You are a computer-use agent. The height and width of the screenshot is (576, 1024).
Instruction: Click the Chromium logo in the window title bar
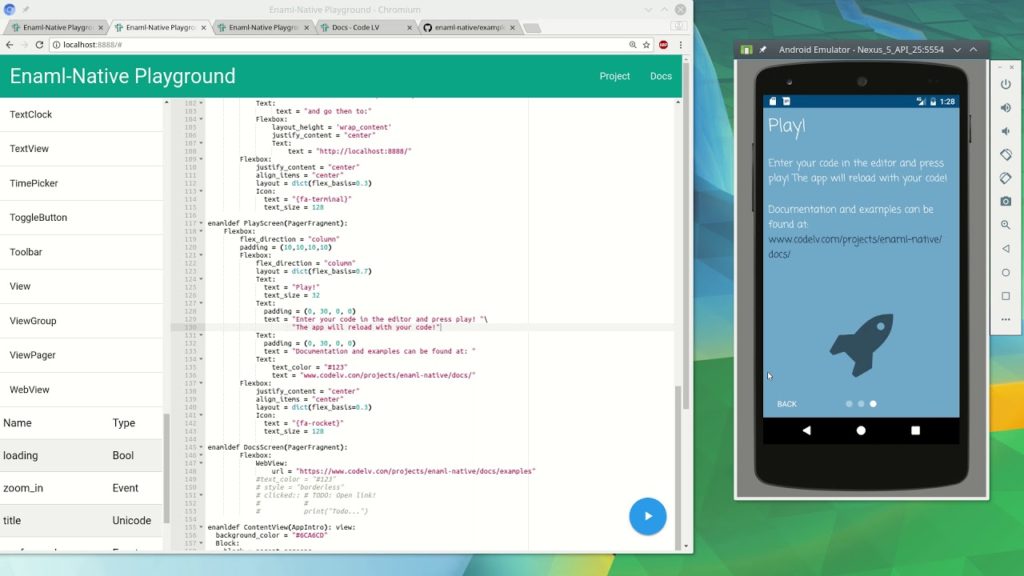[x=9, y=10]
